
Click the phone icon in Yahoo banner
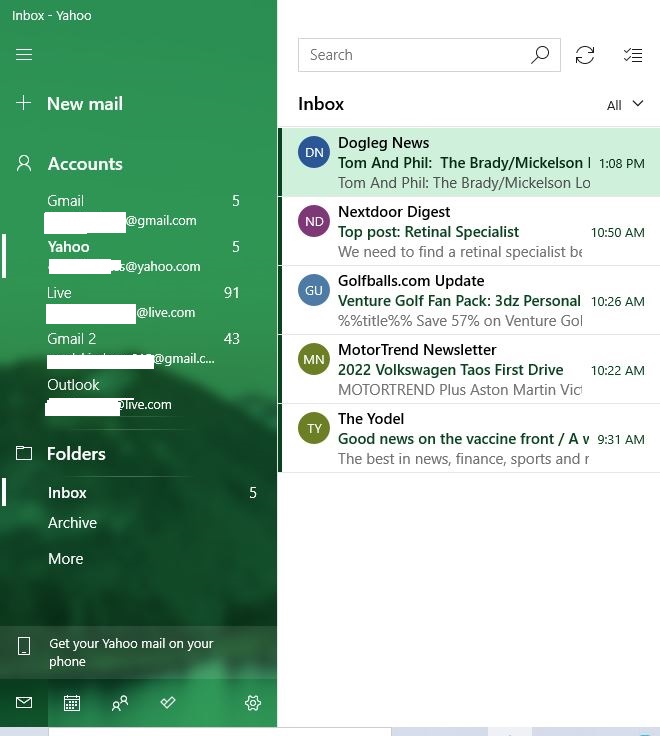[x=24, y=646]
